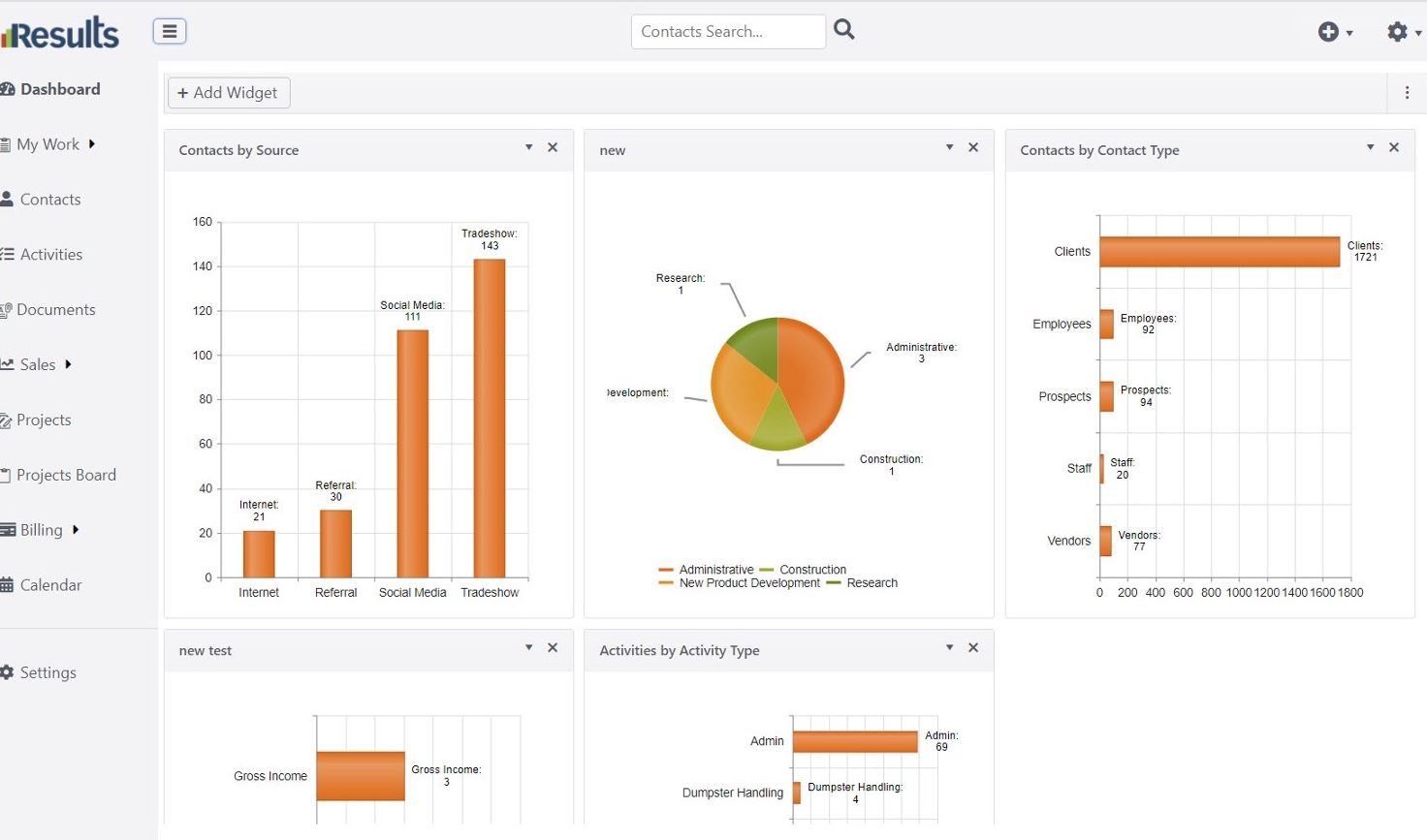Viewport: 1427px width, 840px height.
Task: Select the Contacts sidebar icon
Action: pyautogui.click(x=8, y=199)
